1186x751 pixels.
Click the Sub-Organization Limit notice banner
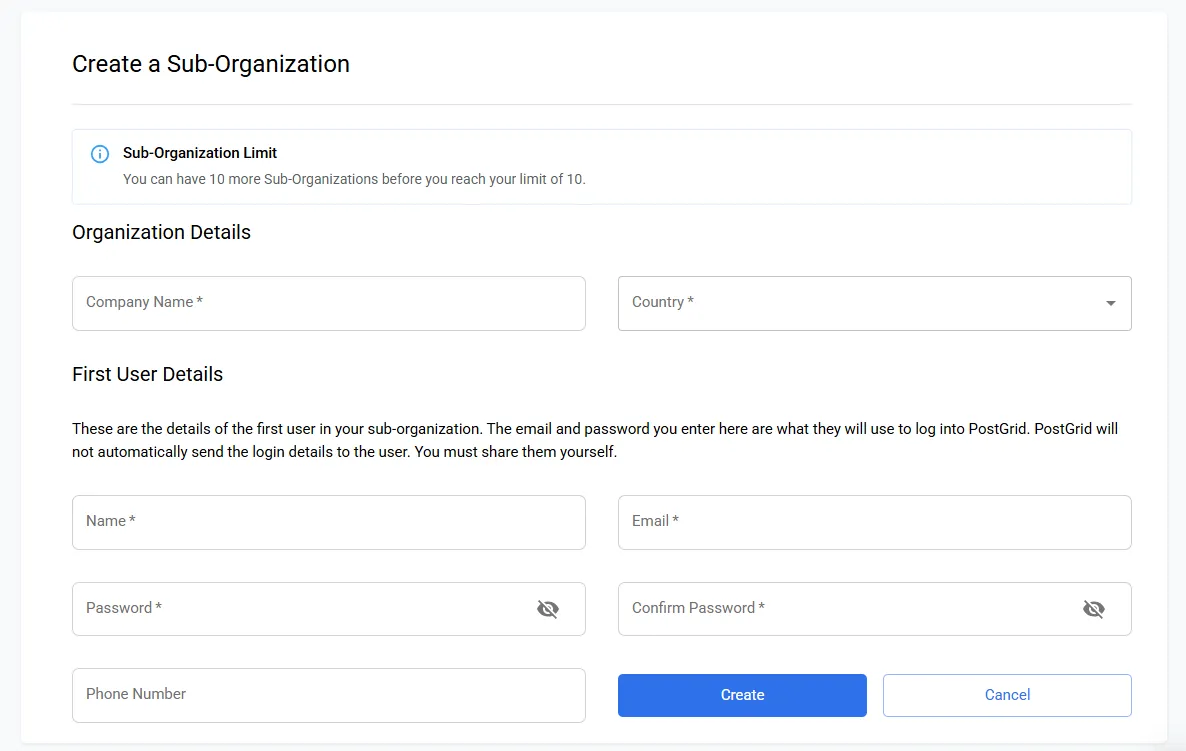pyautogui.click(x=600, y=166)
